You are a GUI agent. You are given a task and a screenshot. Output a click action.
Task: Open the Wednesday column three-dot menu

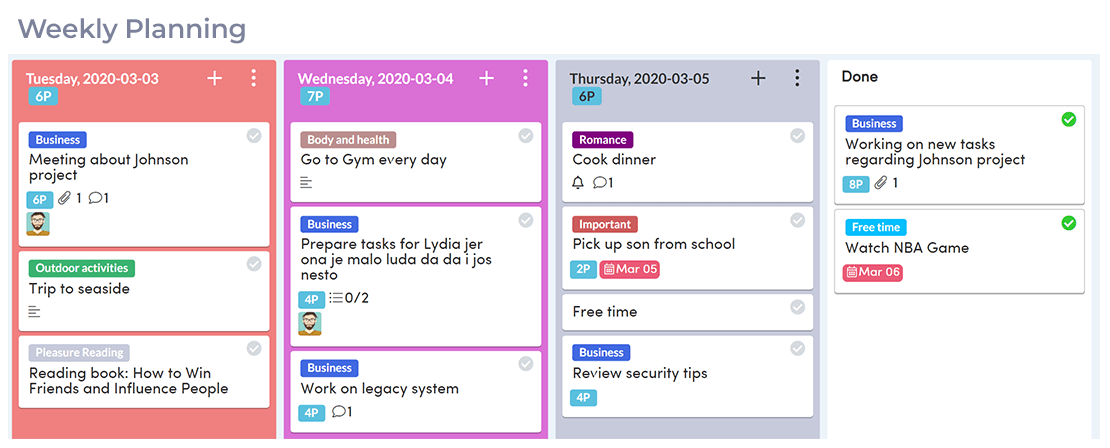click(525, 78)
